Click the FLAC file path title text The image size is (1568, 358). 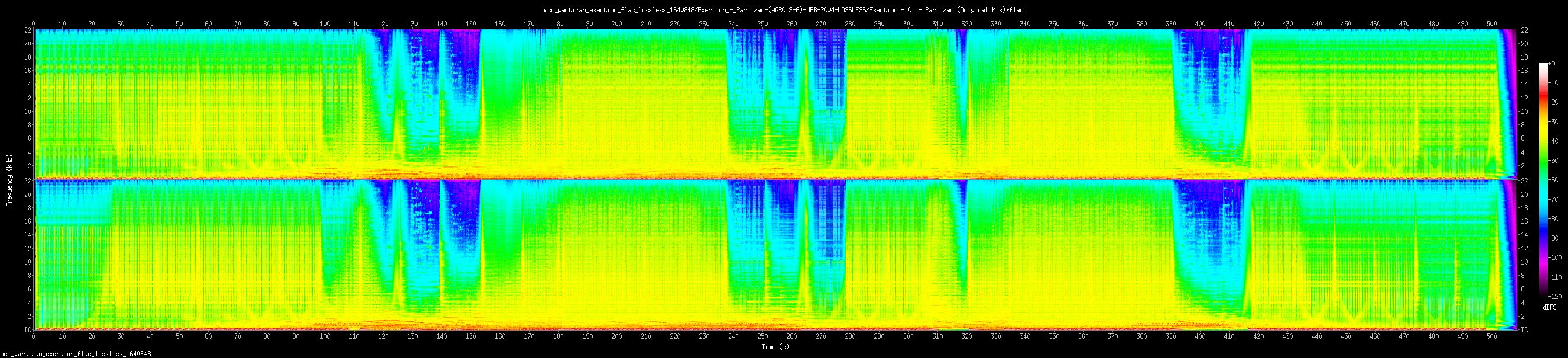784,10
